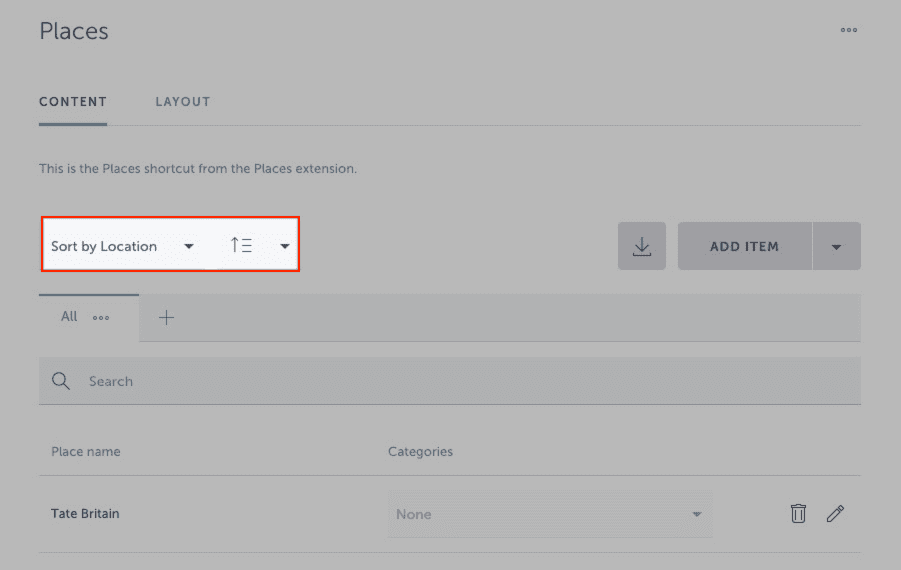Open the All tab's ellipsis options
The image size is (901, 570).
tap(101, 318)
